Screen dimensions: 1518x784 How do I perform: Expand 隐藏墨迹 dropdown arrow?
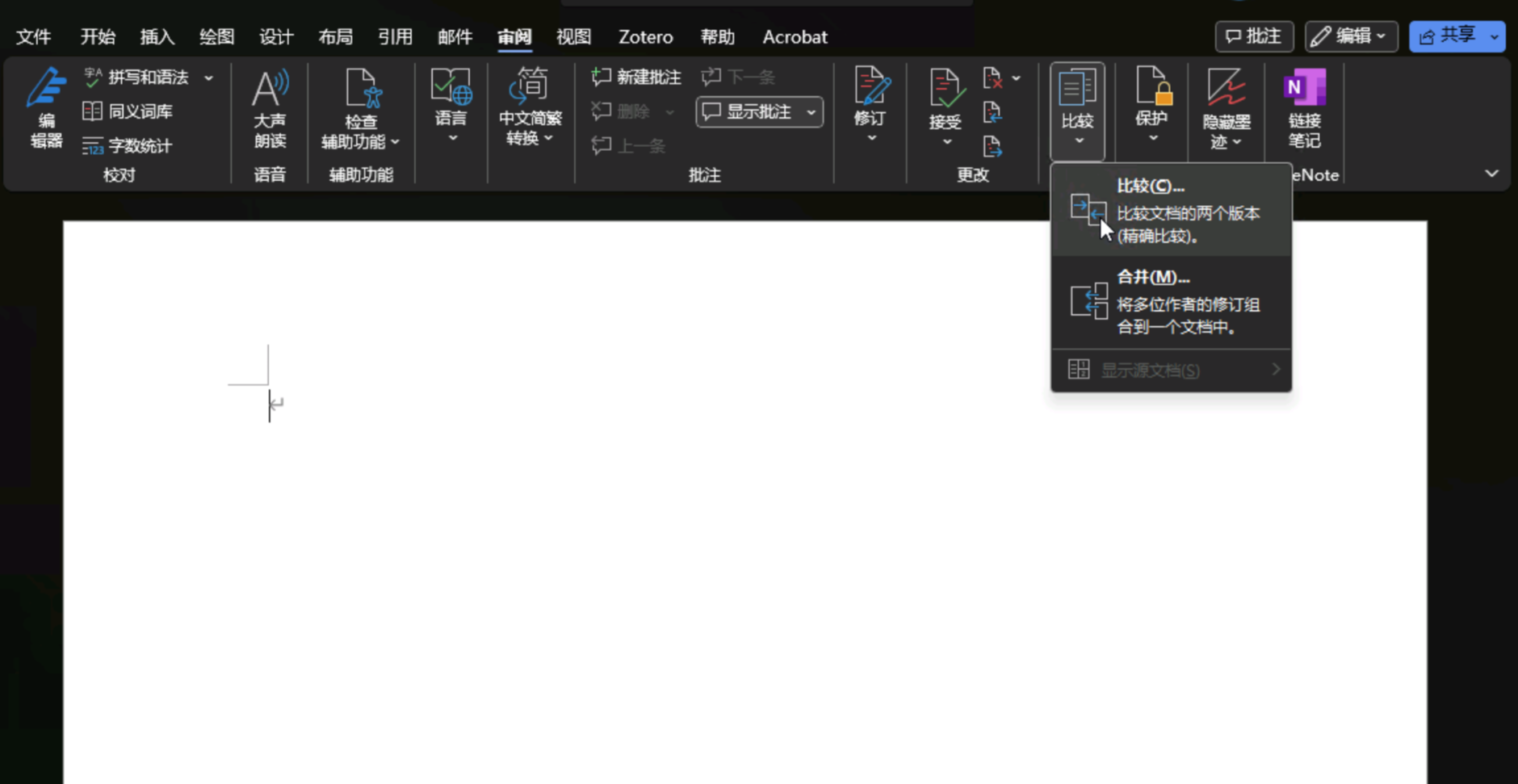tap(1236, 142)
